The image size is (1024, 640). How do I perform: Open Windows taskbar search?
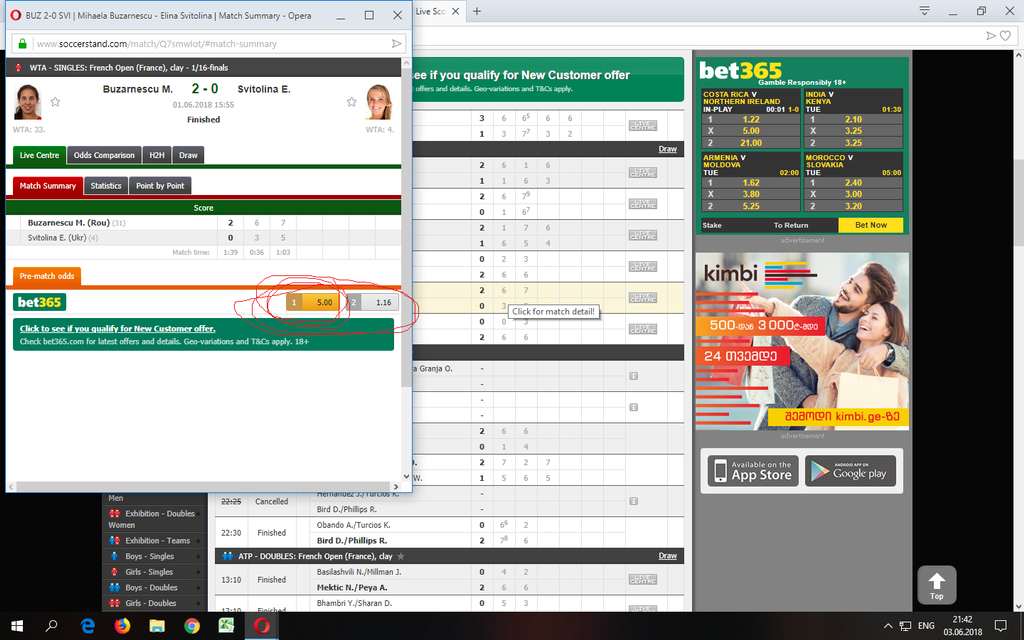click(x=52, y=626)
